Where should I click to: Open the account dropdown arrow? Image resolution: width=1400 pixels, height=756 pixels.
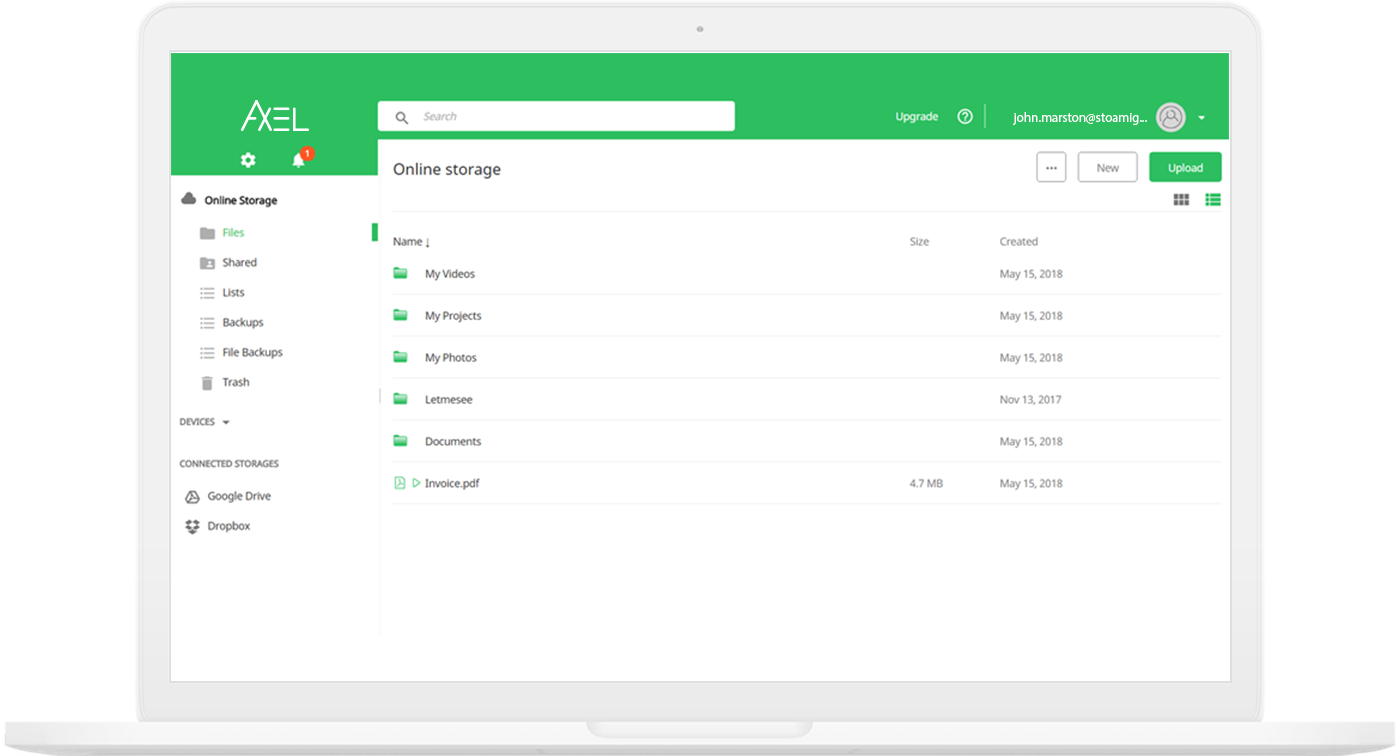[x=1201, y=118]
